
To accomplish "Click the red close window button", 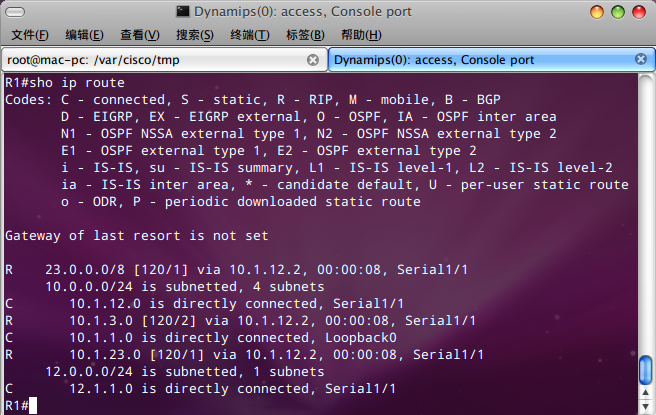I will tap(639, 12).
